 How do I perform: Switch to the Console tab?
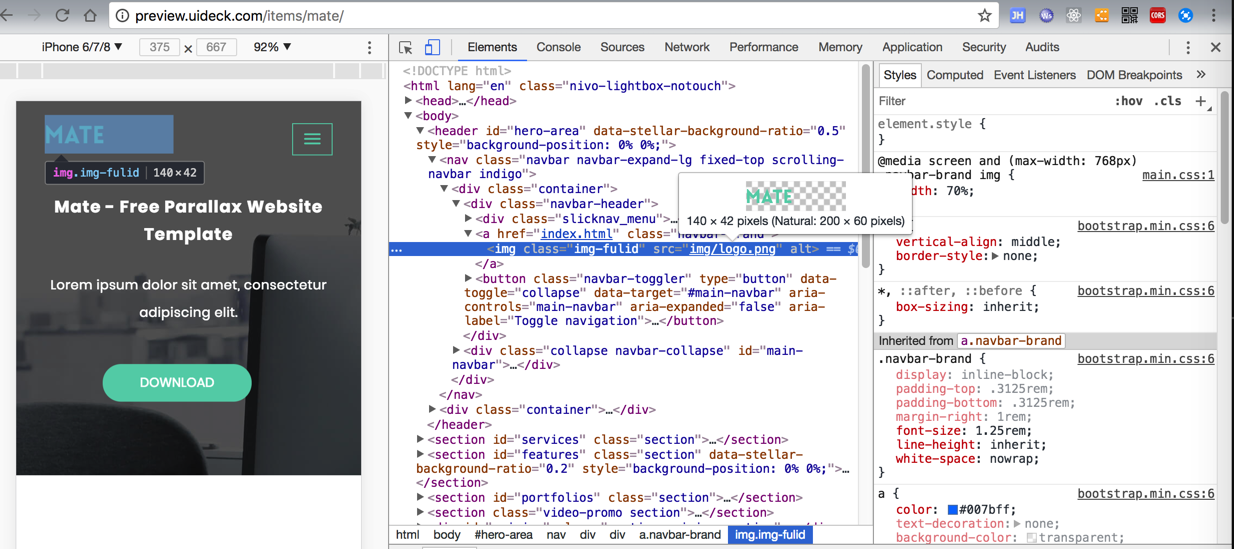pos(558,47)
